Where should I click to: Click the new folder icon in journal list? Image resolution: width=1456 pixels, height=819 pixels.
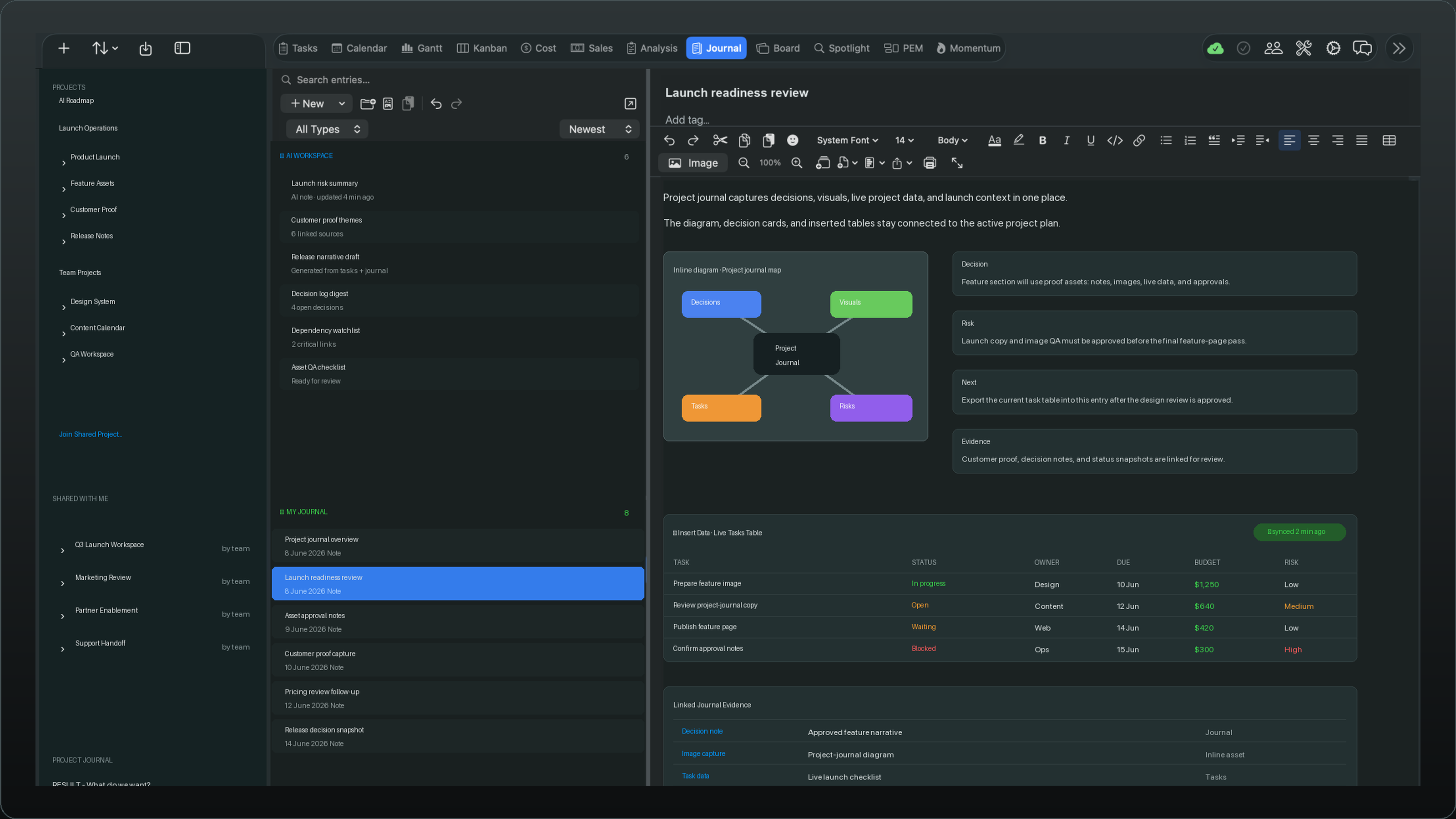[x=368, y=103]
